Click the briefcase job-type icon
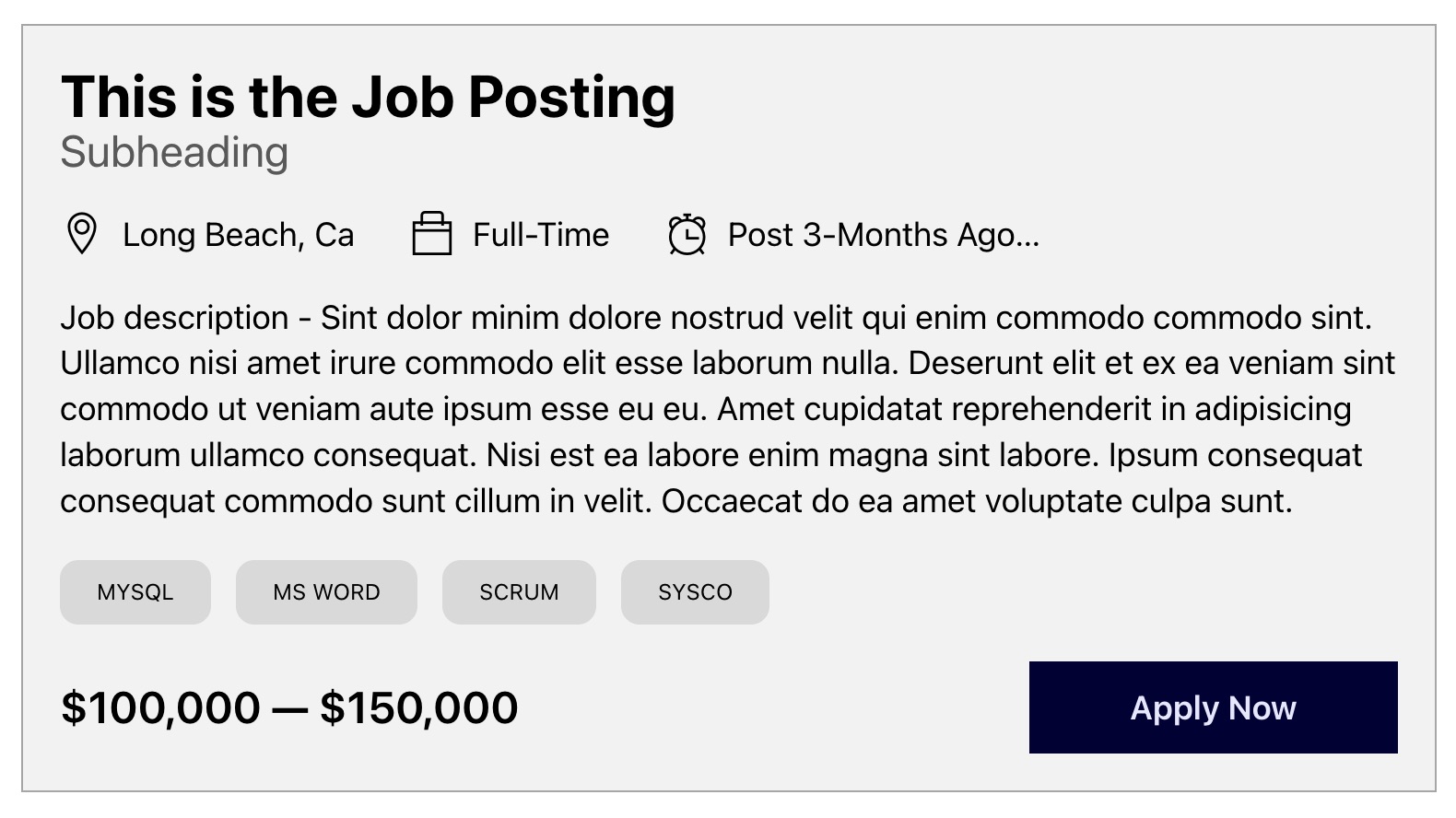The height and width of the screenshot is (818, 1456). (x=431, y=234)
